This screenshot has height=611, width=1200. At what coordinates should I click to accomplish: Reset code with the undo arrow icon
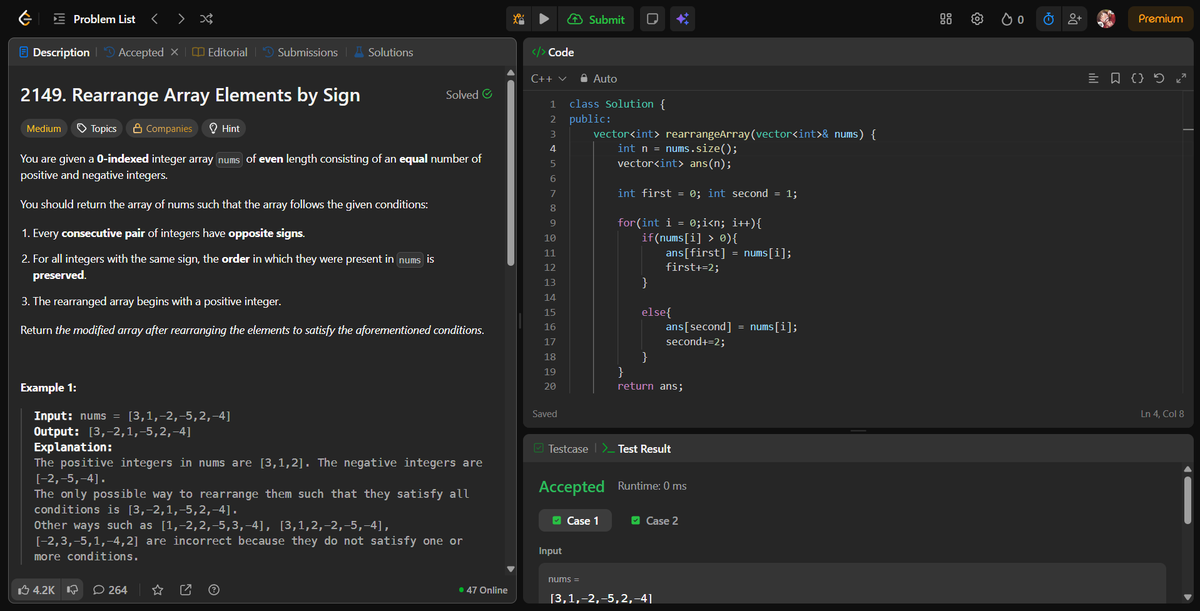click(1161, 78)
